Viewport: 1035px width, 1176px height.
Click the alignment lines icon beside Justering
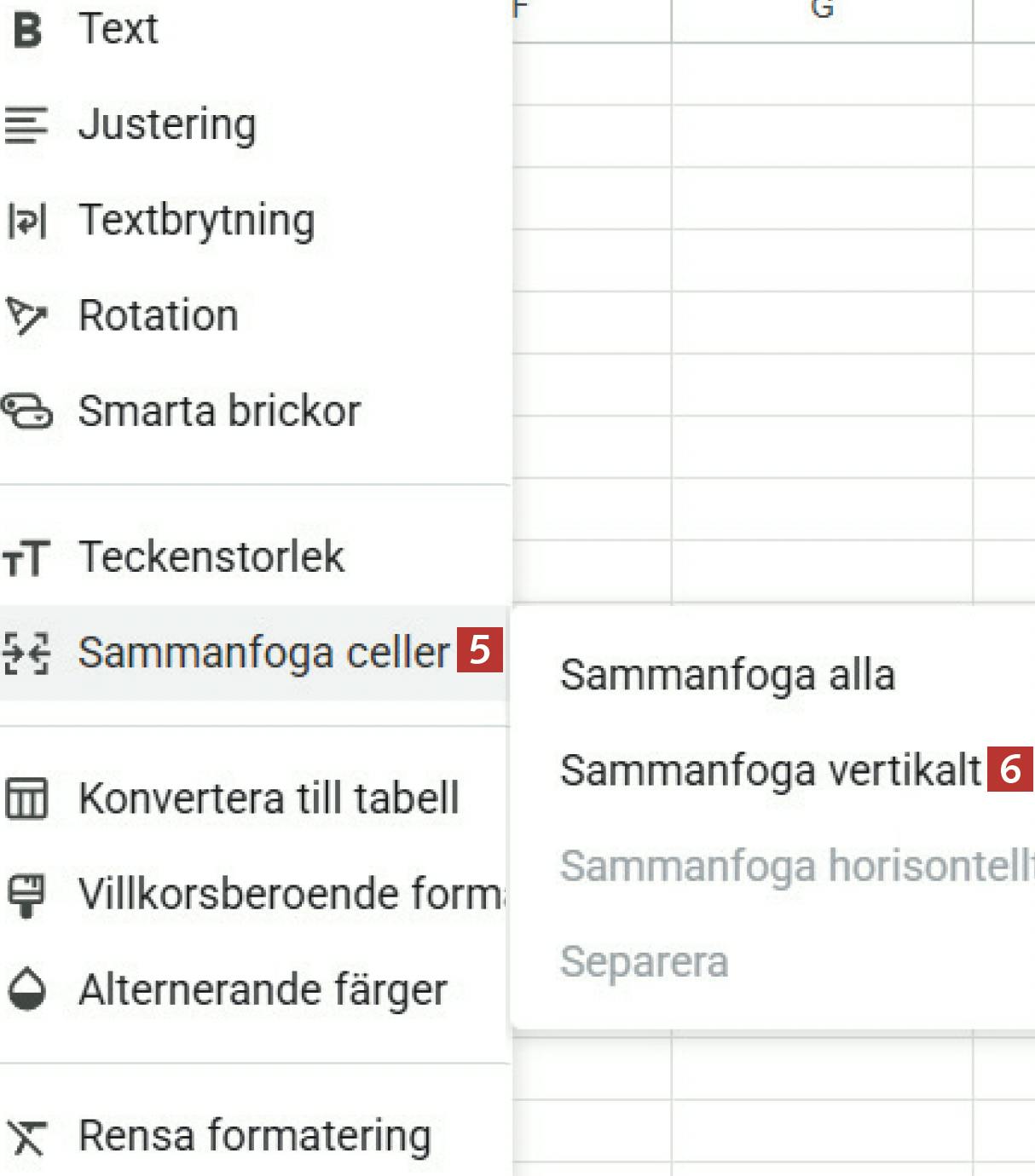[x=26, y=124]
